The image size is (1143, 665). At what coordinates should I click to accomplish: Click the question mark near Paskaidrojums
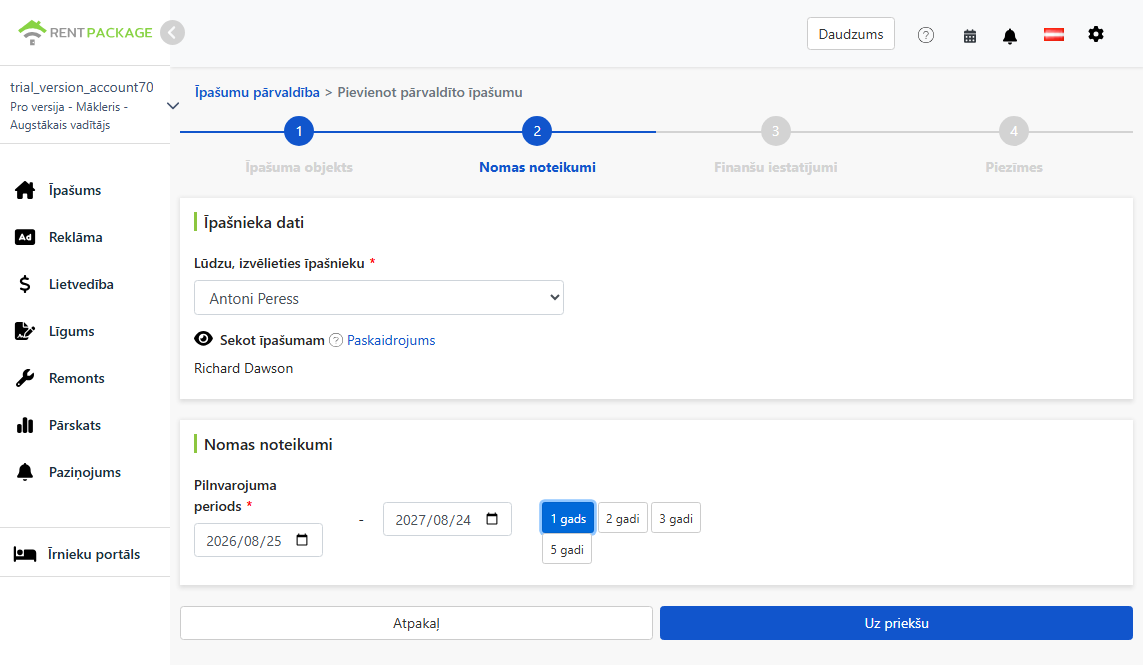click(x=335, y=340)
